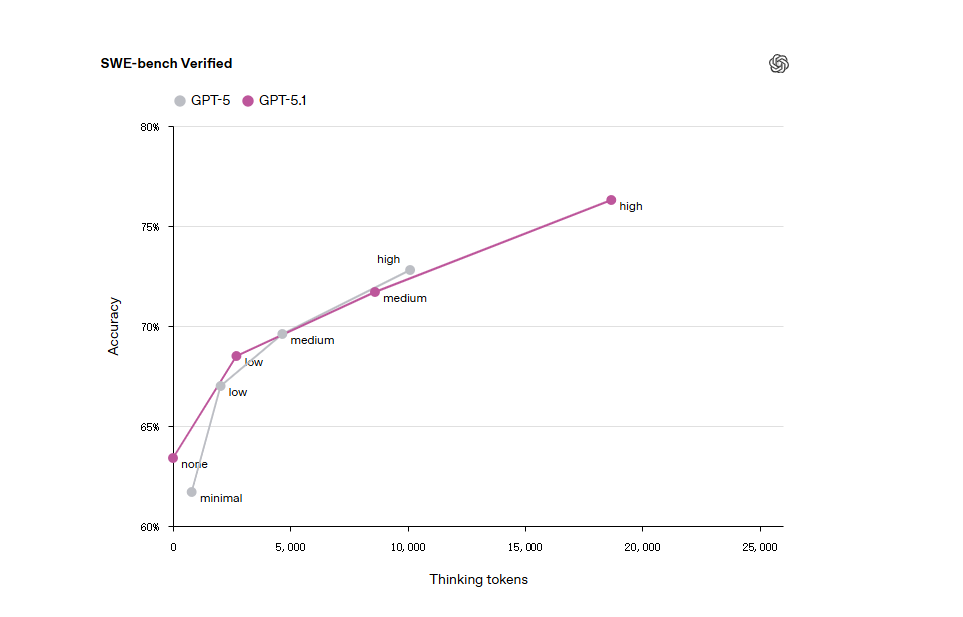Click the OpenAI logo icon

pos(779,64)
